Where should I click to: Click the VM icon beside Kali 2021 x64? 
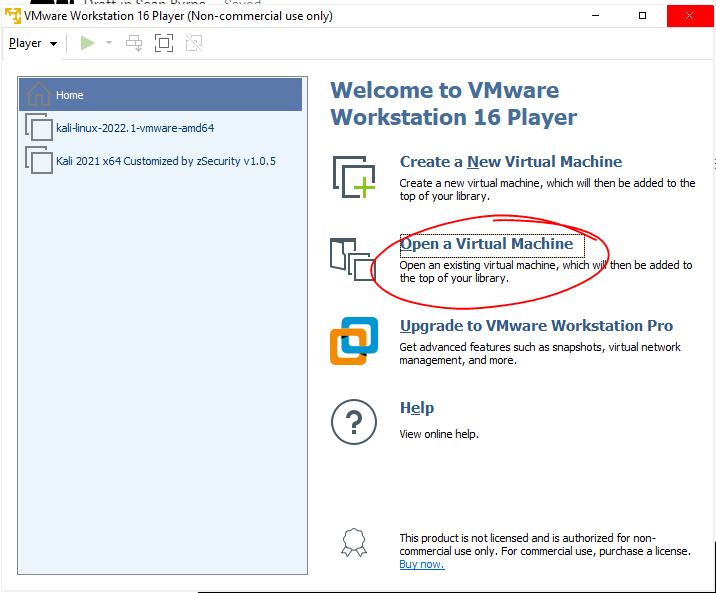coord(39,160)
